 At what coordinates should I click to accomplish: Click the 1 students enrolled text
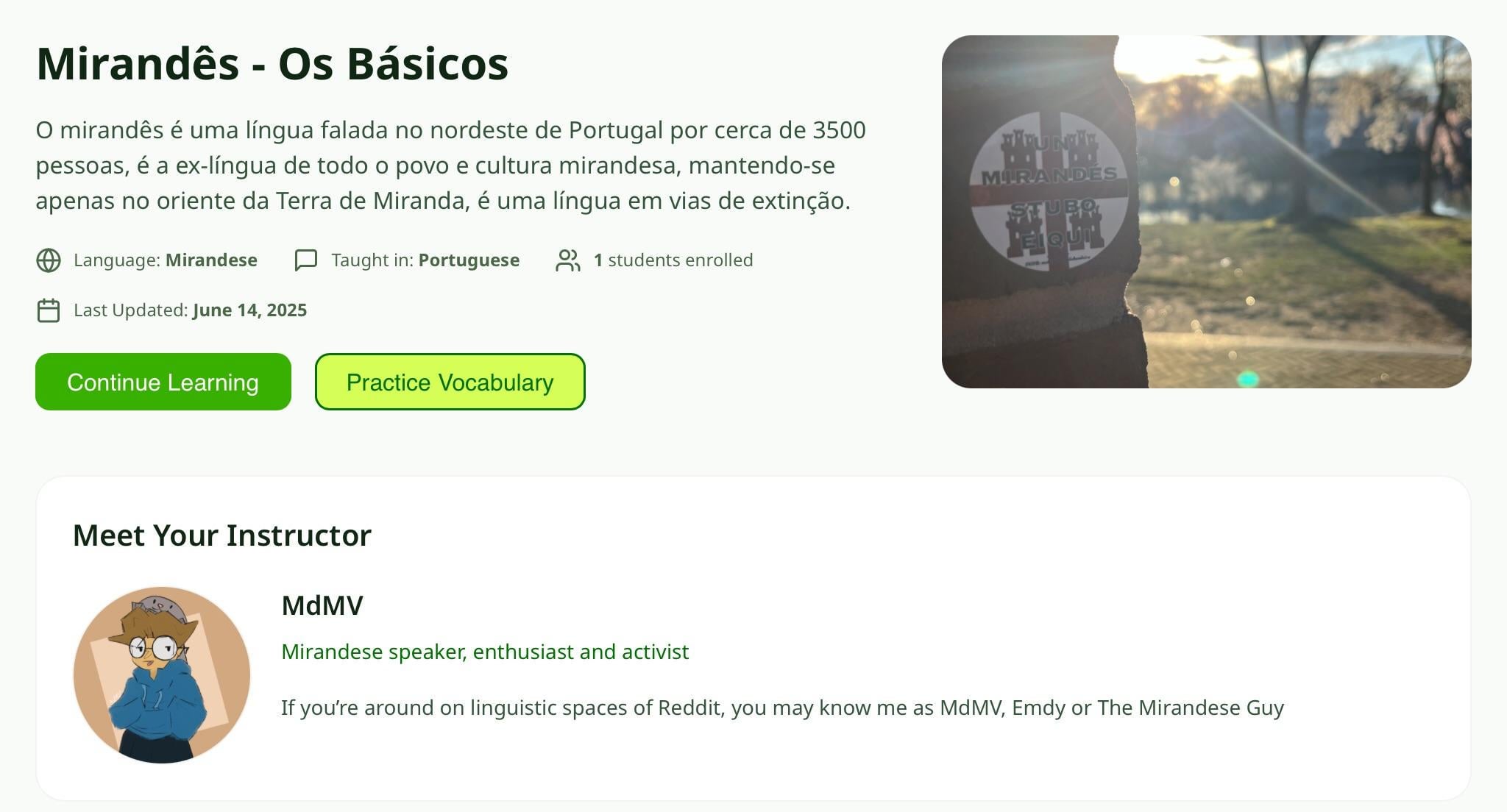click(673, 260)
